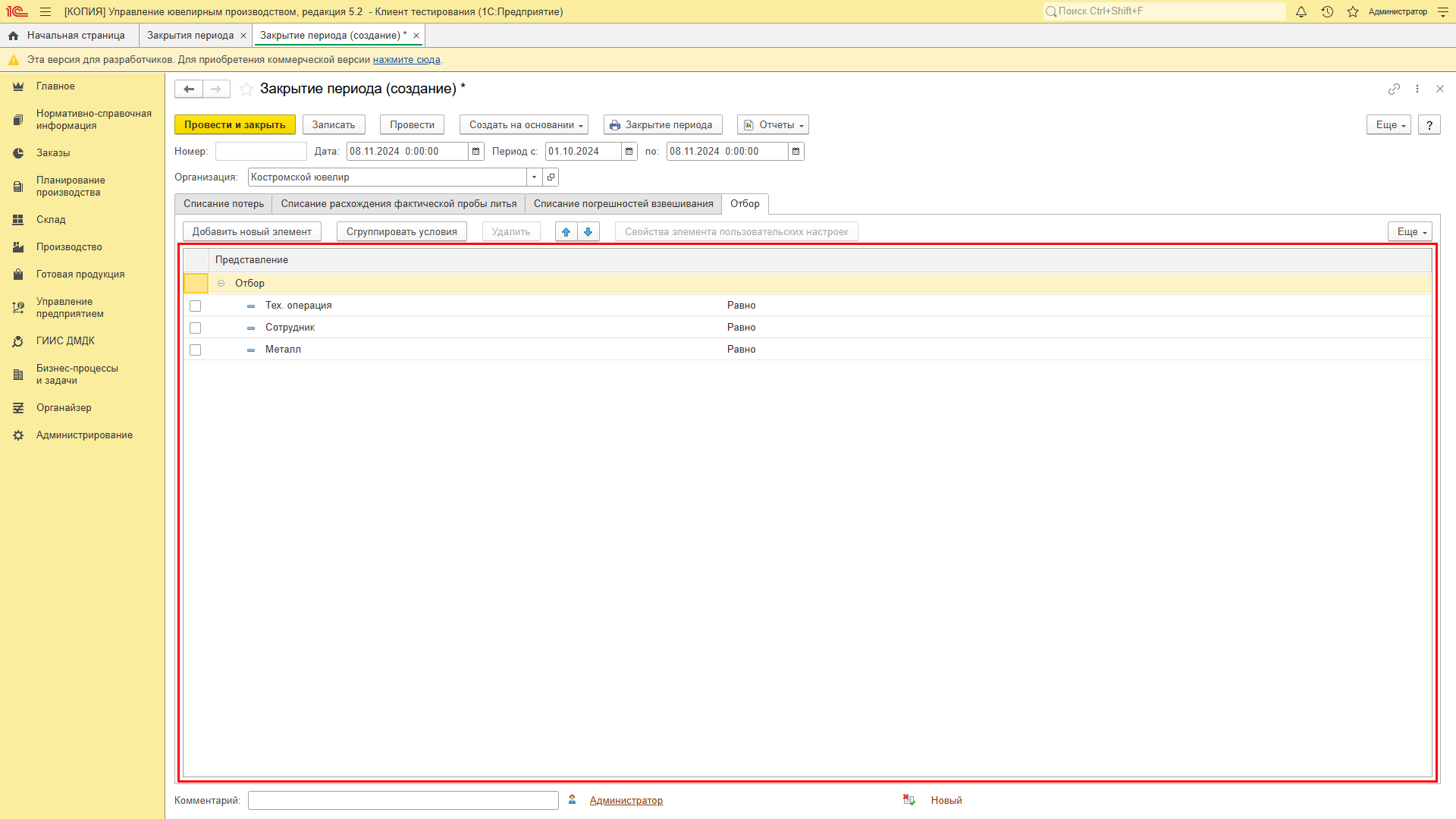Image resolution: width=1456 pixels, height=819 pixels.
Task: Enable the Сотрудник filter checkbox
Action: pos(196,328)
